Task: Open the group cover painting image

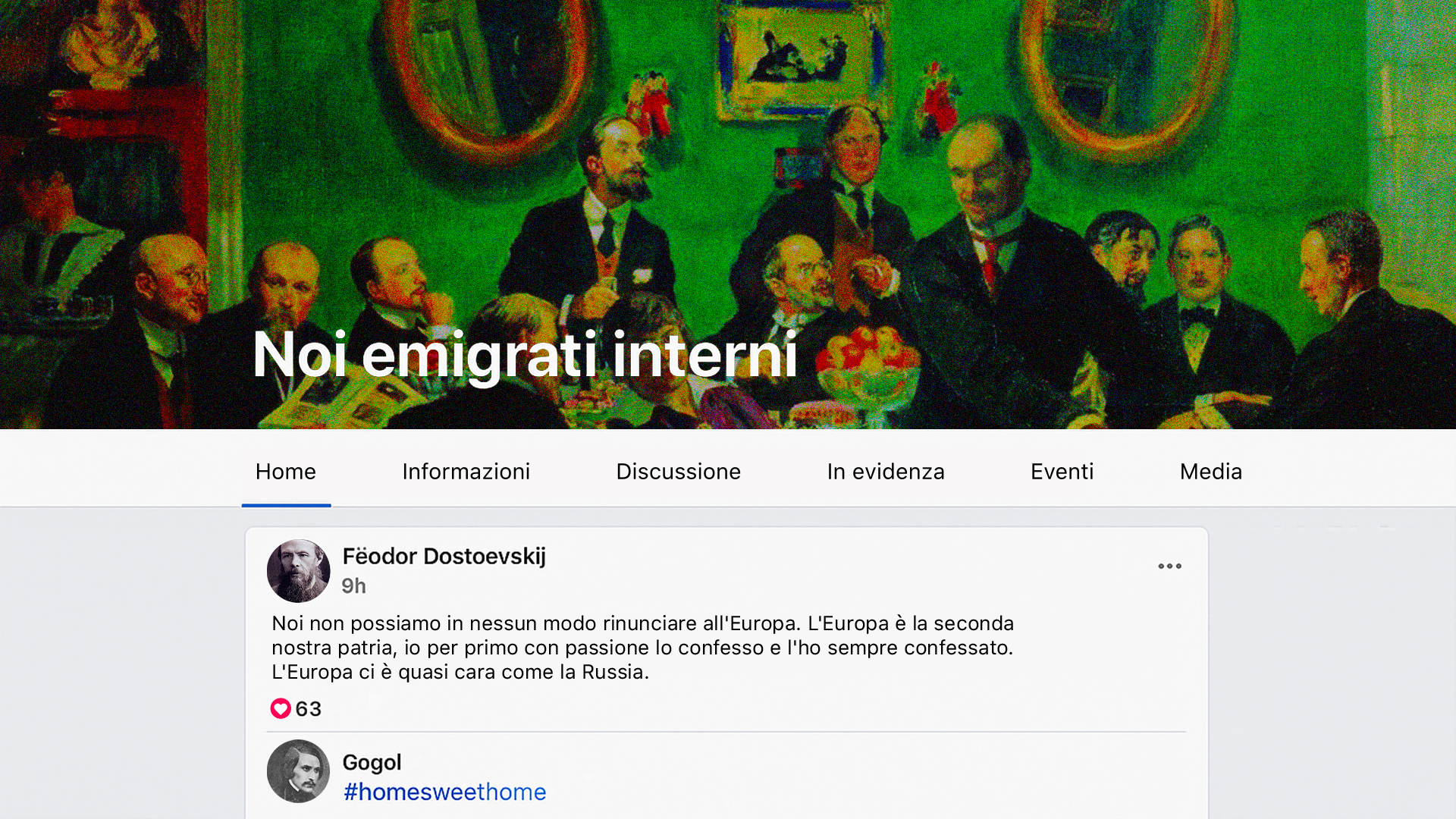Action: click(x=728, y=214)
